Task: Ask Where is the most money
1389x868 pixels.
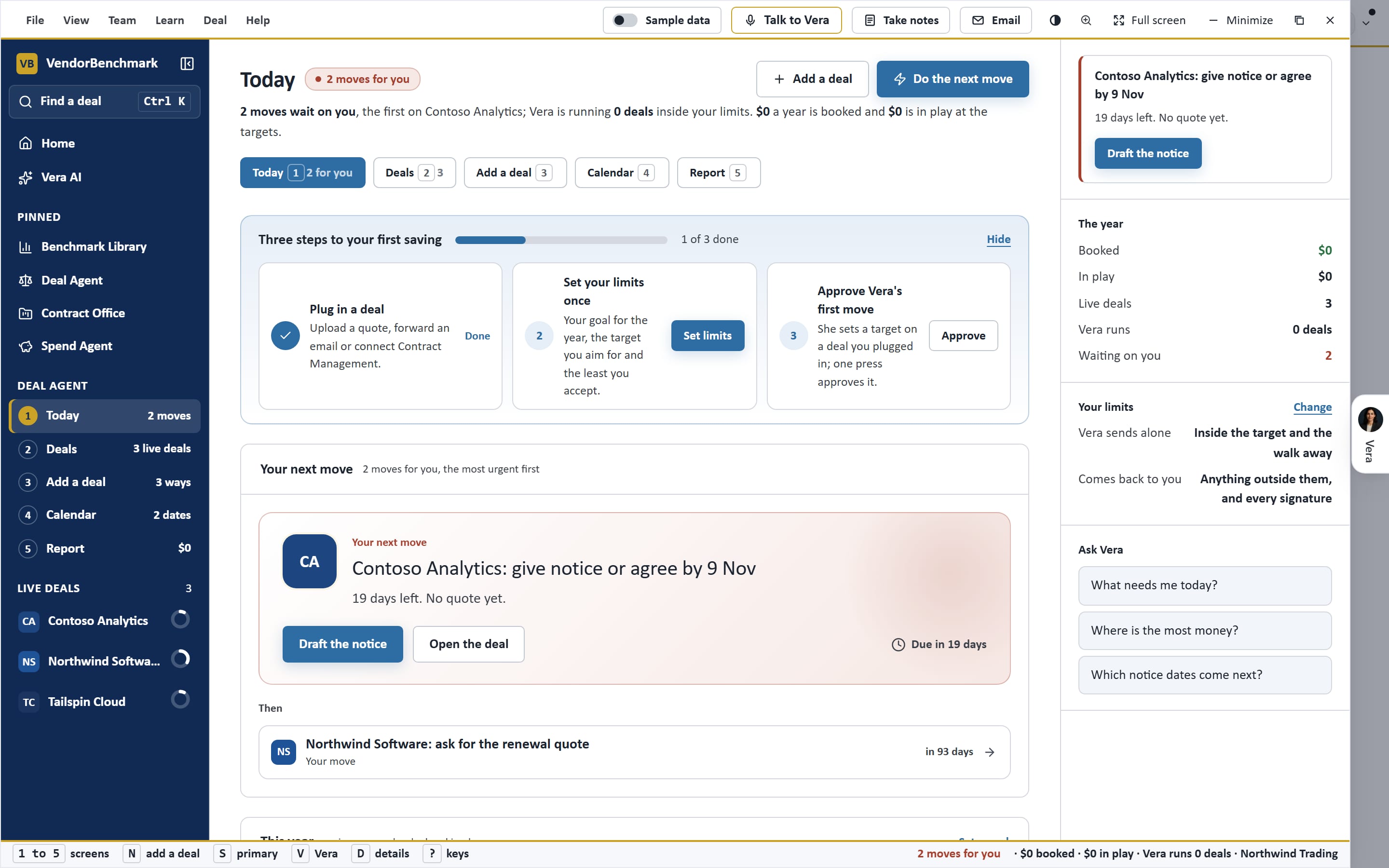Action: tap(1204, 630)
